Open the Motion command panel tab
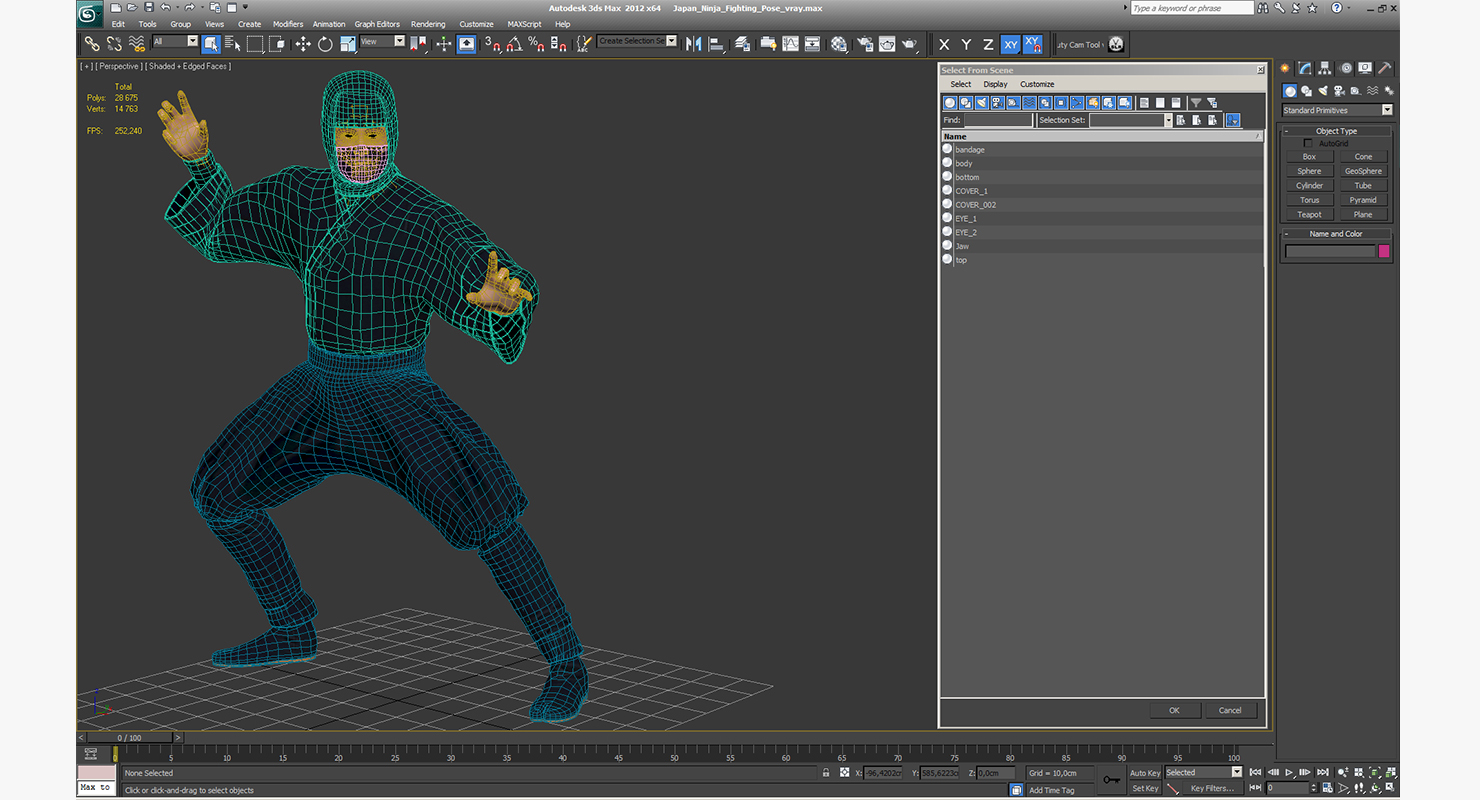 point(1345,69)
